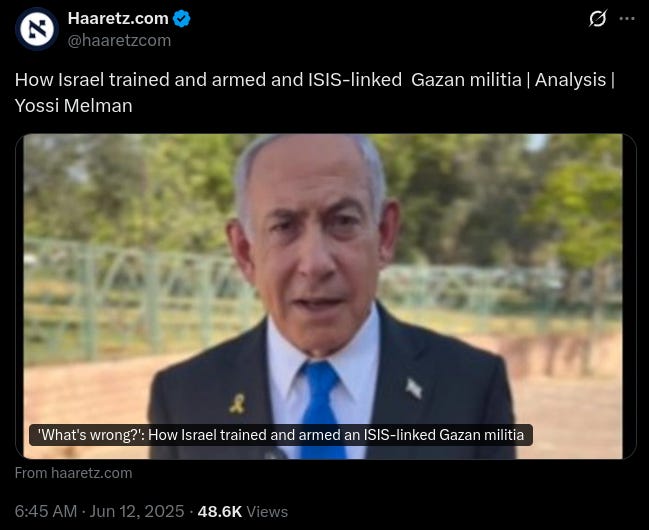Open the Haaretz profile avatar
Viewport: 649px width, 530px height.
[x=37, y=29]
